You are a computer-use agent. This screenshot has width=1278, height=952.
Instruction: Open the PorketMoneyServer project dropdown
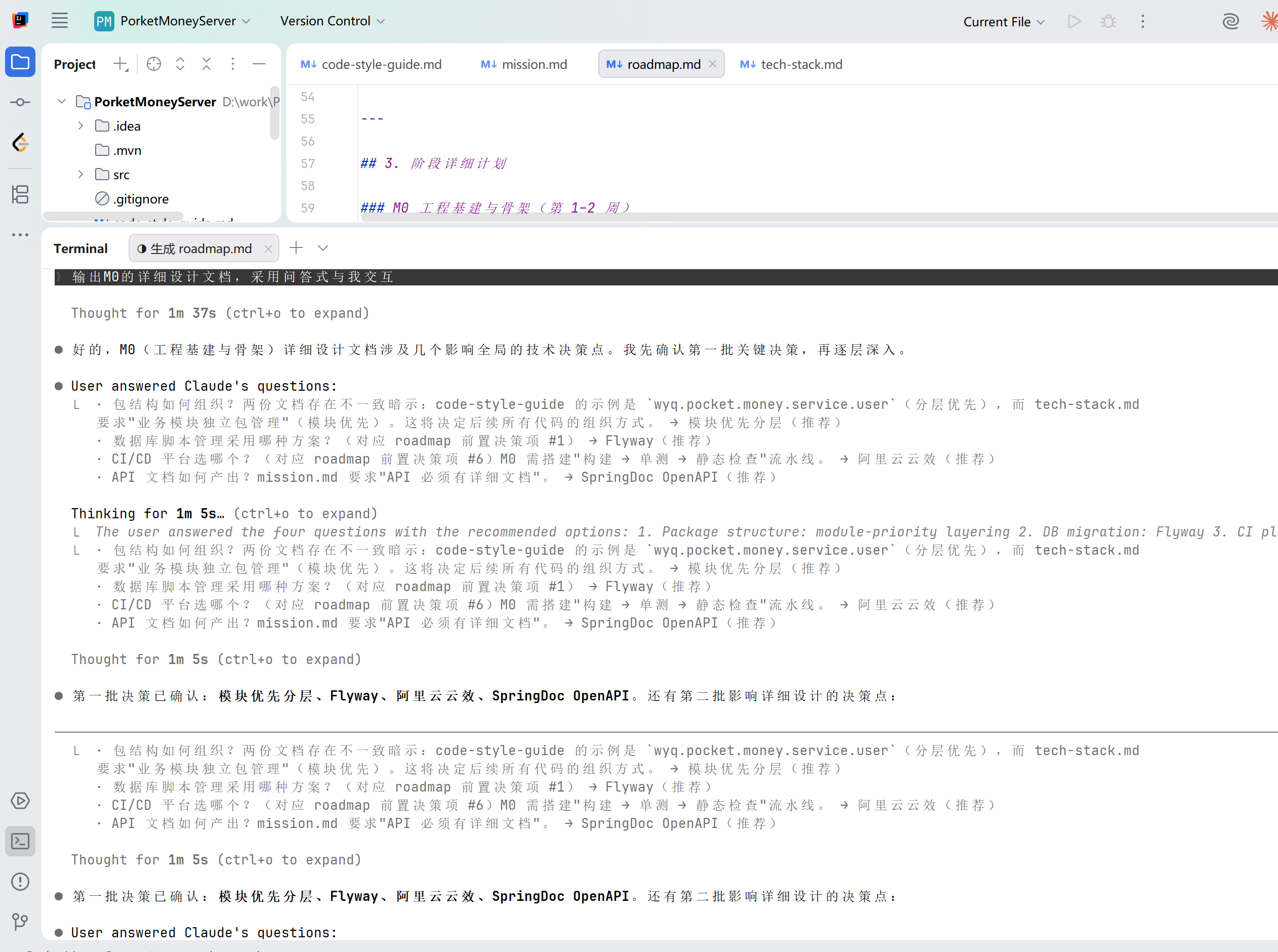coord(172,21)
